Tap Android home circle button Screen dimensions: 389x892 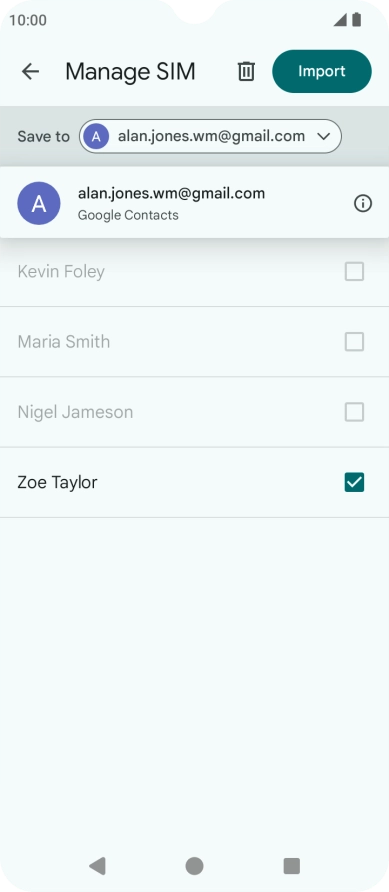194,866
